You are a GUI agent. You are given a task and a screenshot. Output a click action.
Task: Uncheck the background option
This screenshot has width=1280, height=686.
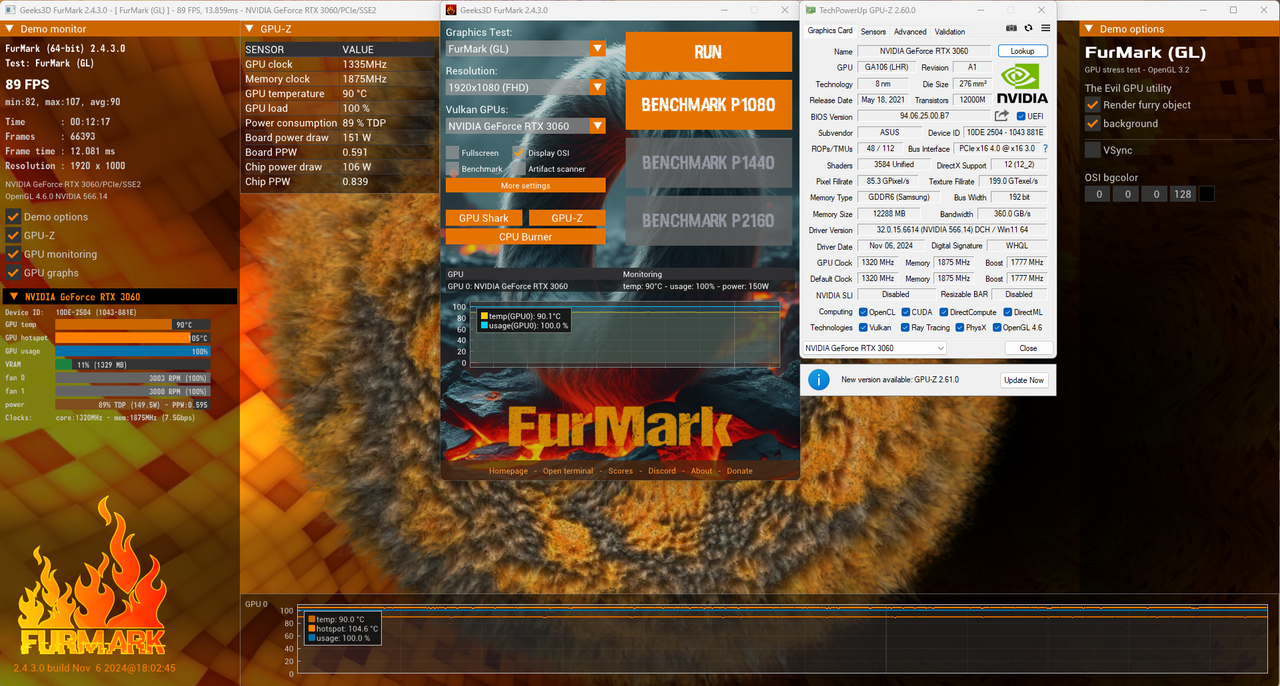coord(1093,124)
